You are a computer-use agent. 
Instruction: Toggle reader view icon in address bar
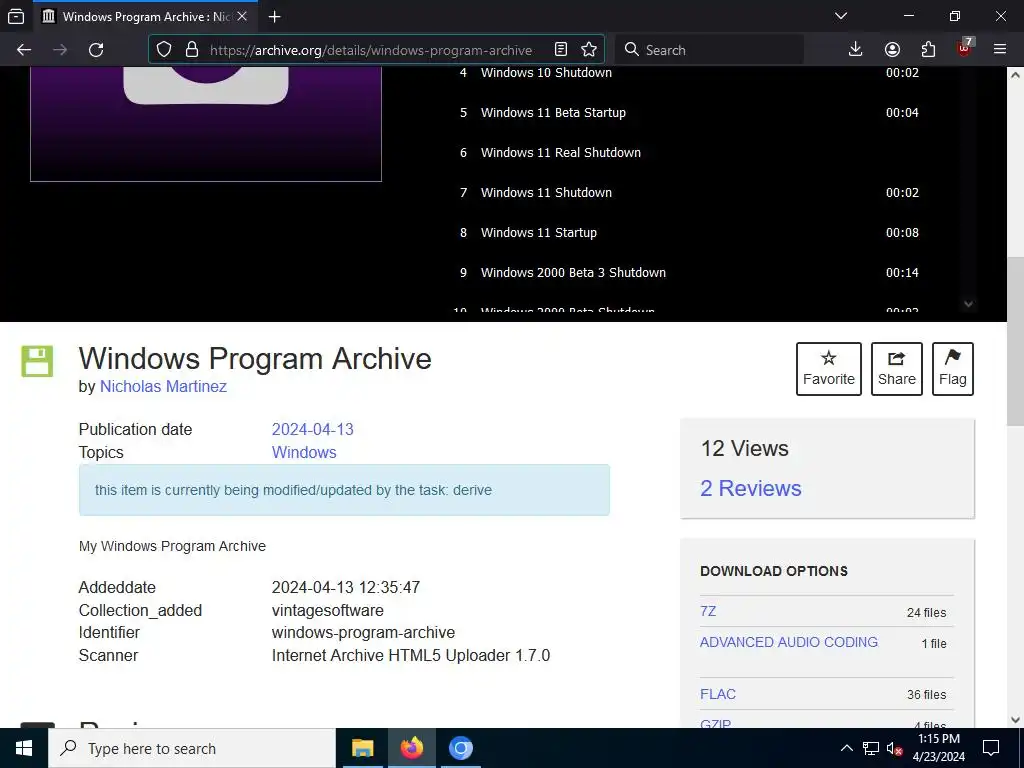tap(560, 50)
